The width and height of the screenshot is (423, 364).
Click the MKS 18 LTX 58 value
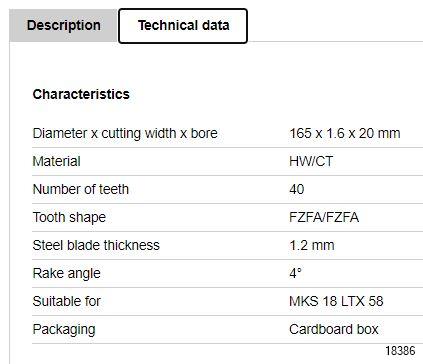click(x=336, y=302)
